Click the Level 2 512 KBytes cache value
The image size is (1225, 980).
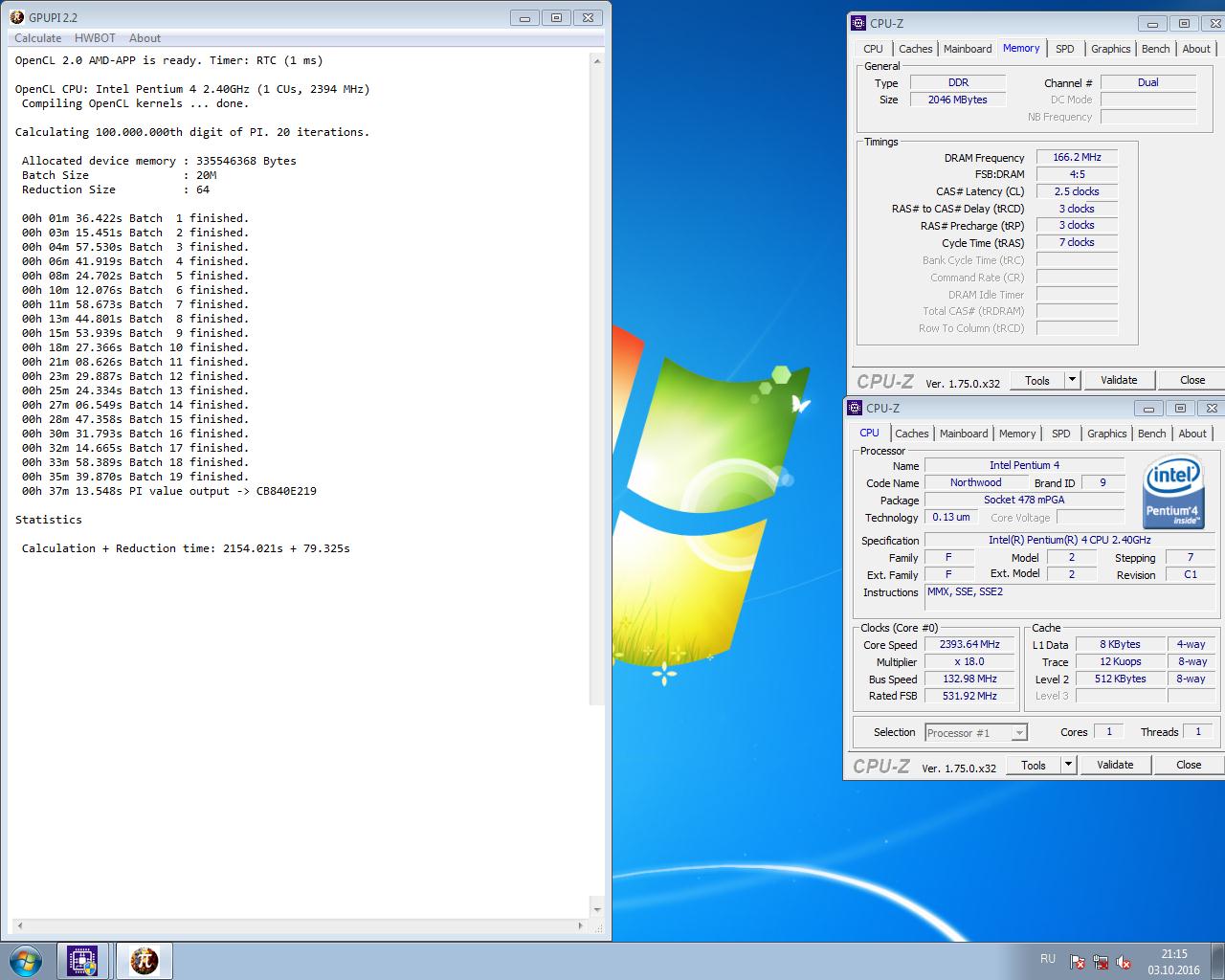click(1120, 679)
